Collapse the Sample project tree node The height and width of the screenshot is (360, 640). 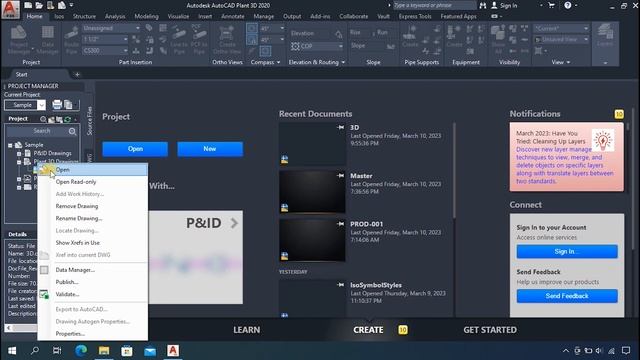coord(11,145)
